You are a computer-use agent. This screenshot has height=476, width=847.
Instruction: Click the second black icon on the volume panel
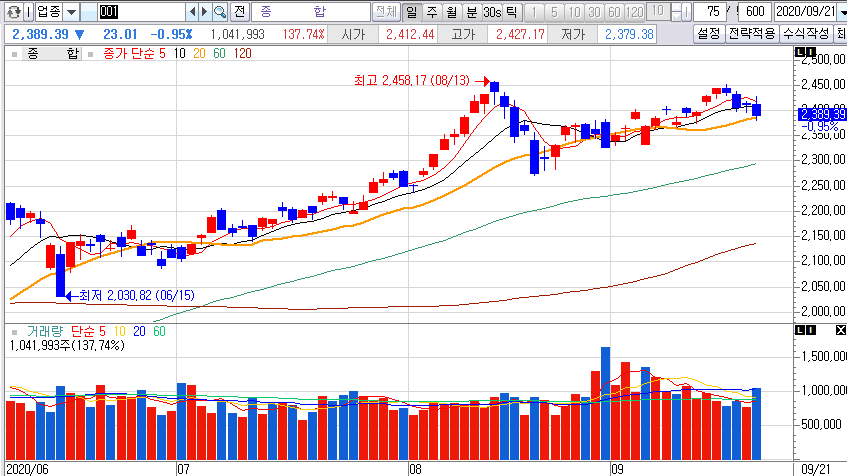[811, 330]
